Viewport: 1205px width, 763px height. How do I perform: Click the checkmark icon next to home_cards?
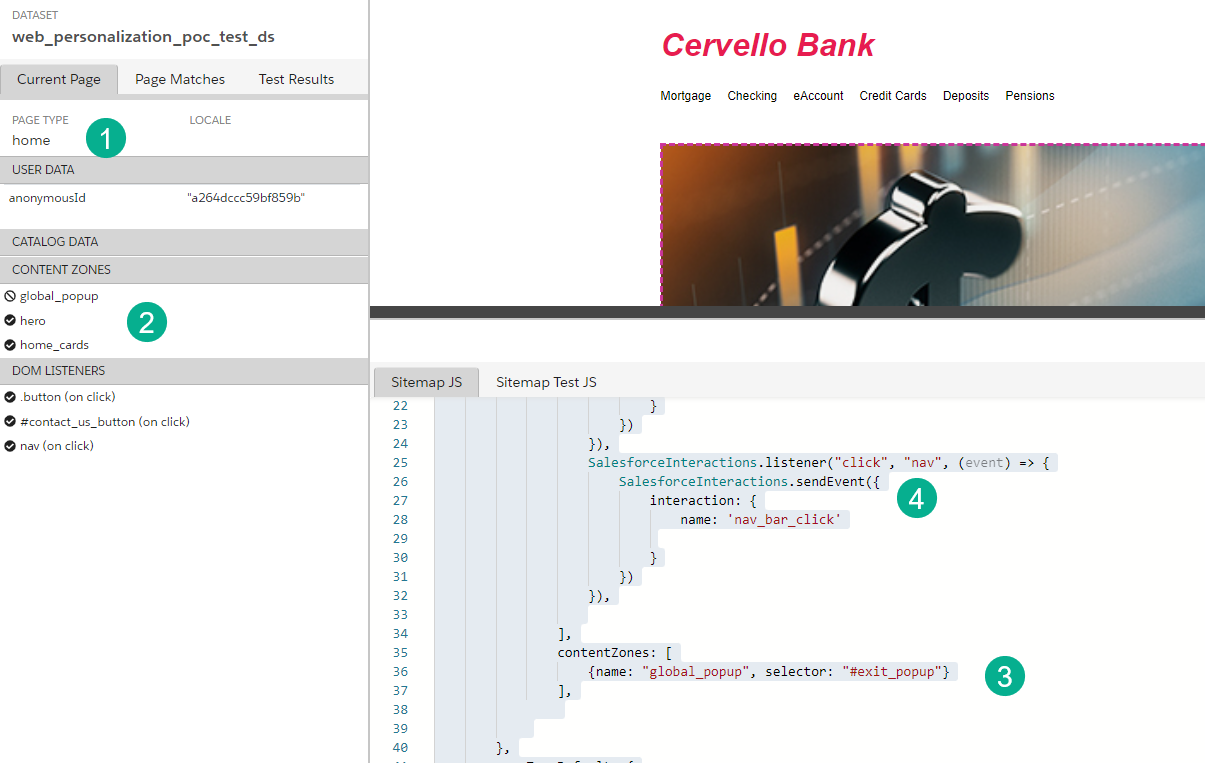click(10, 345)
